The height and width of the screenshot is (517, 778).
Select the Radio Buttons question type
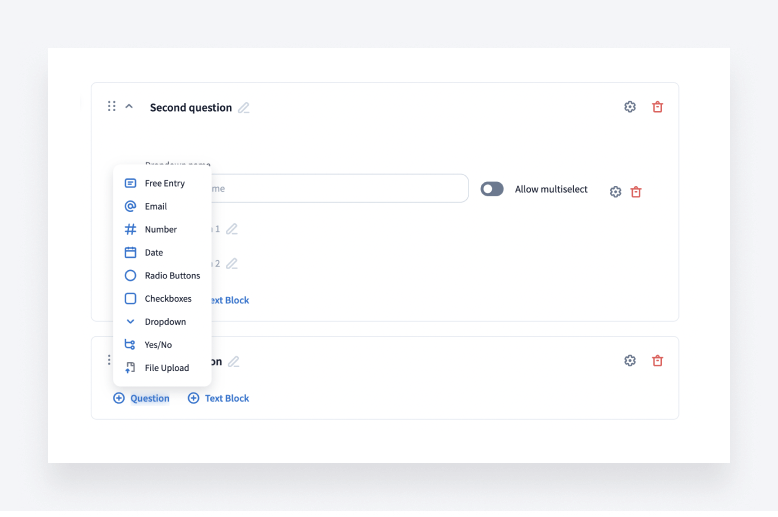click(x=171, y=276)
